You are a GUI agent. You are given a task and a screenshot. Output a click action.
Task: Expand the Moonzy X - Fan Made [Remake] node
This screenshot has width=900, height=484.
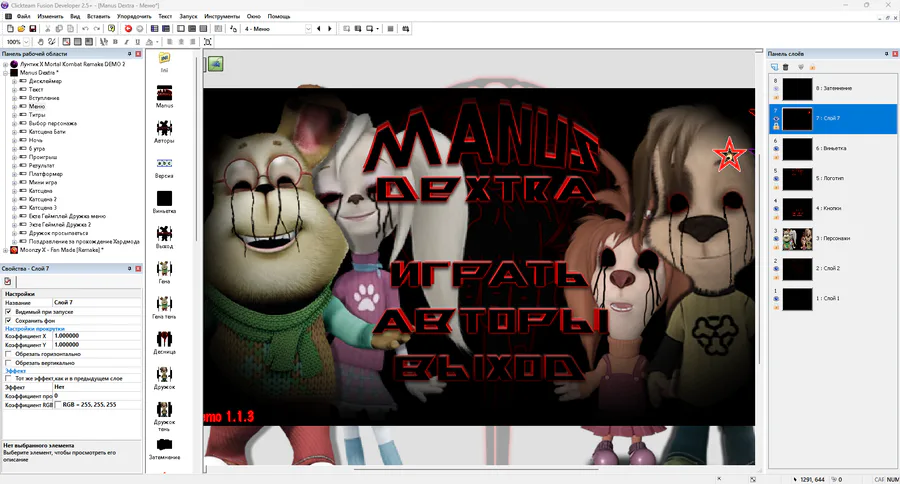pos(6,250)
